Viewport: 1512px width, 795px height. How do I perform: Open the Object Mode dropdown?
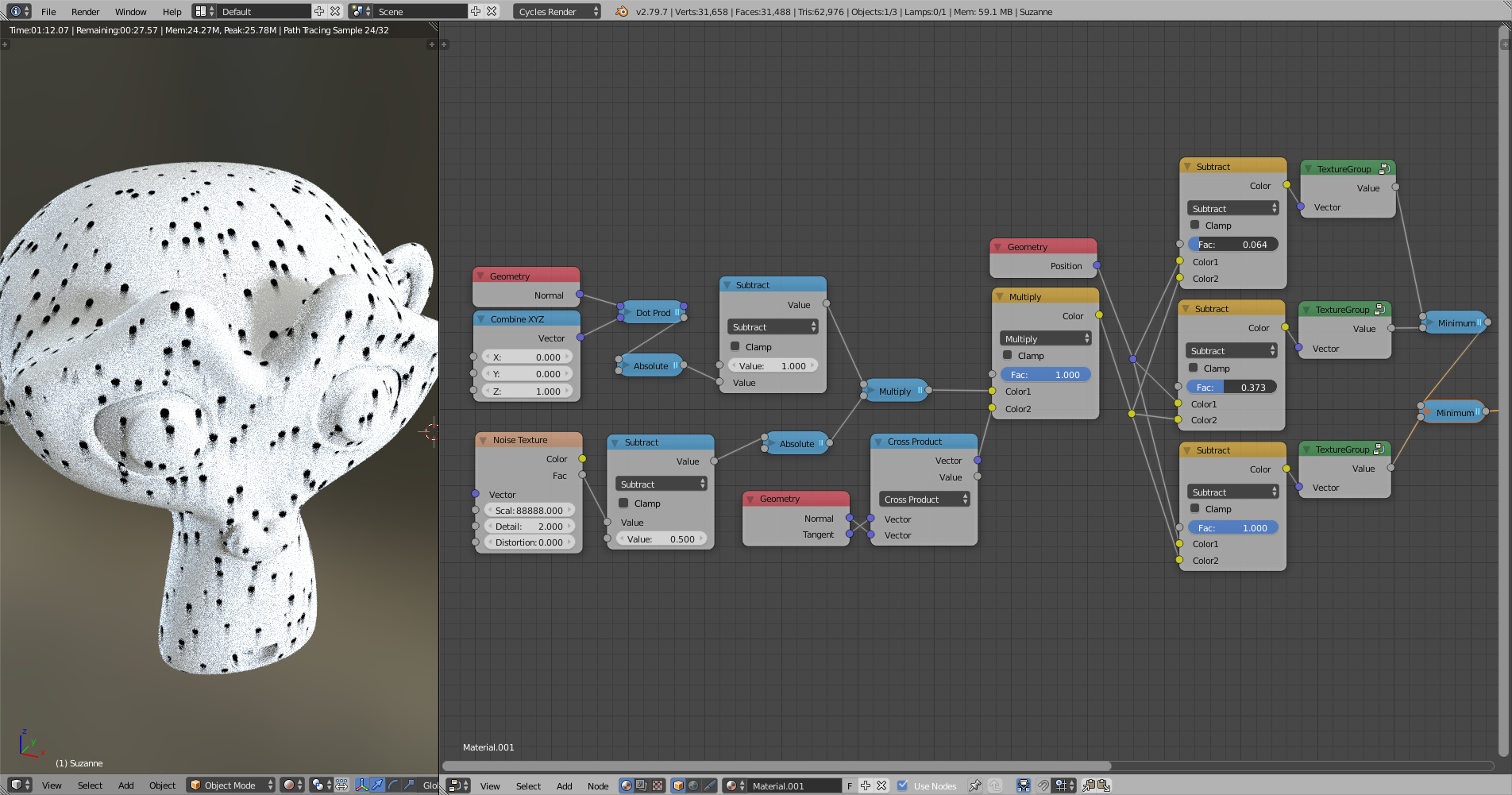[231, 785]
